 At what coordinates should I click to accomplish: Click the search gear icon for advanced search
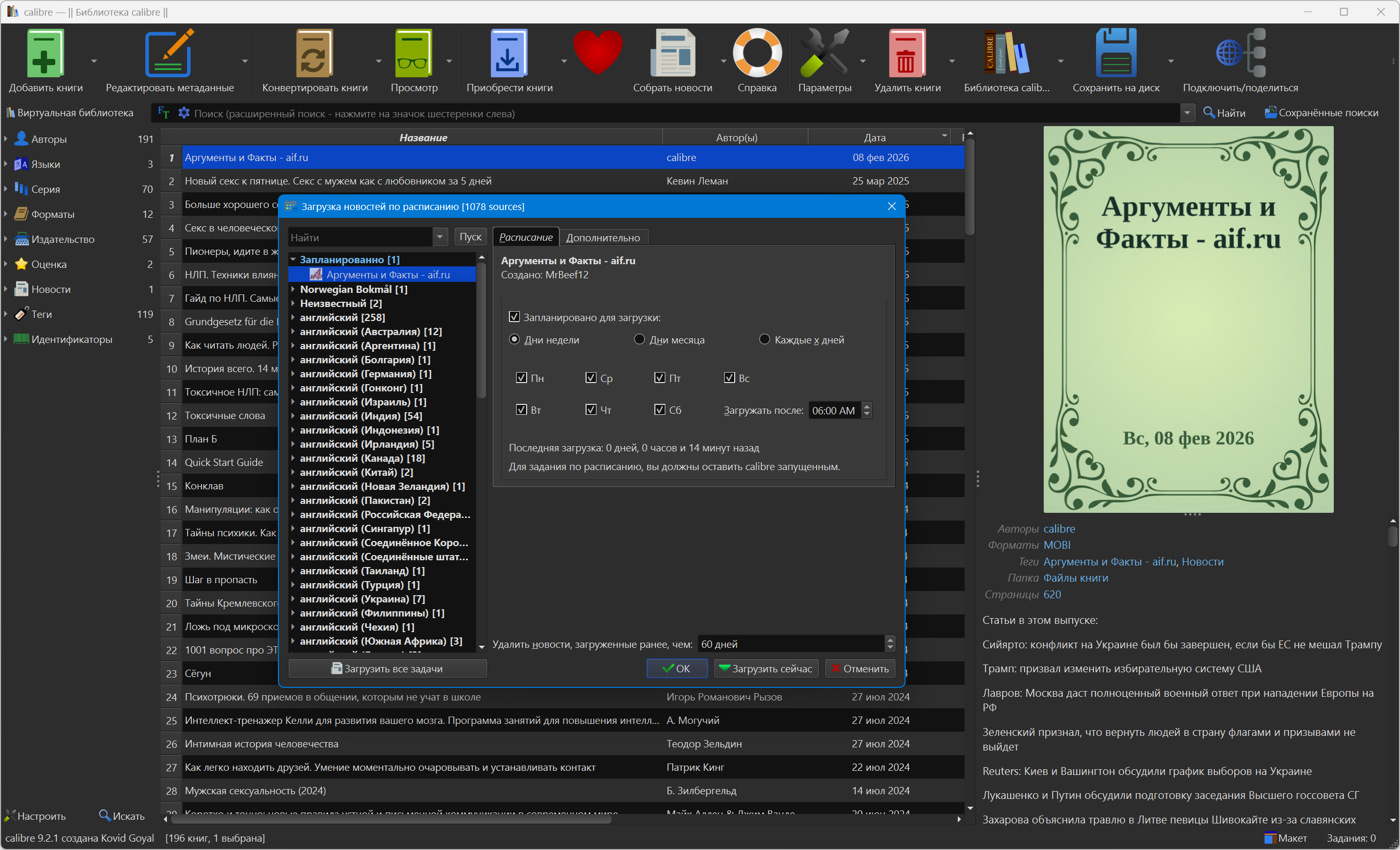click(x=184, y=113)
